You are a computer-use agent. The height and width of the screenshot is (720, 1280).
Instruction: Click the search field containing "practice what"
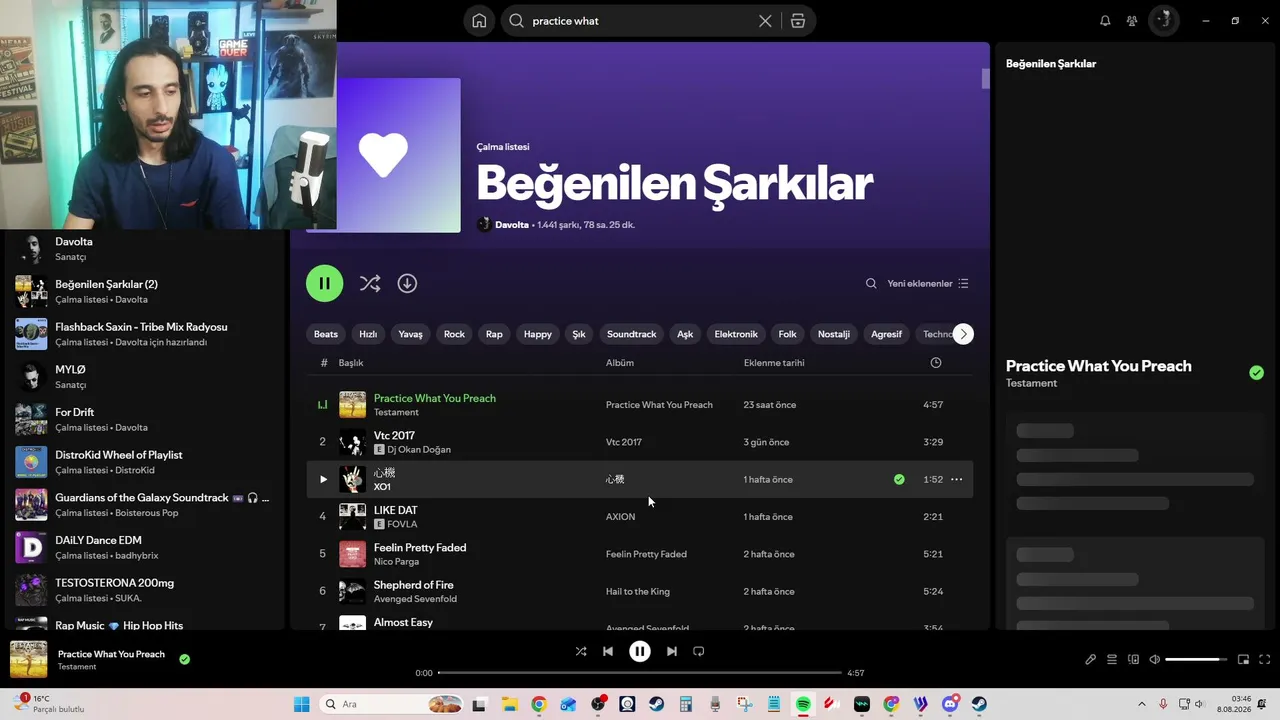tap(641, 21)
